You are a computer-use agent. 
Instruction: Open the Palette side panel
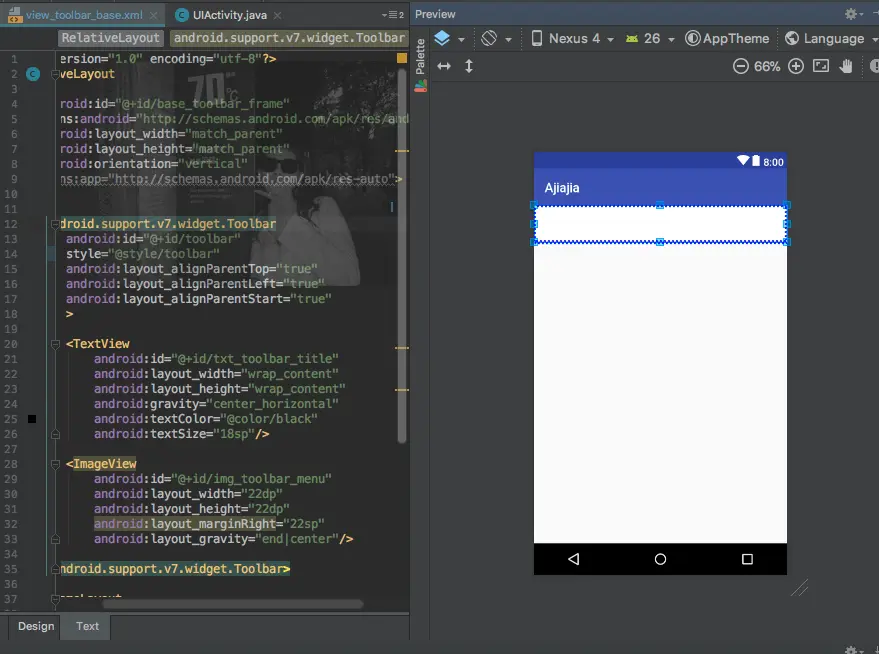[420, 58]
